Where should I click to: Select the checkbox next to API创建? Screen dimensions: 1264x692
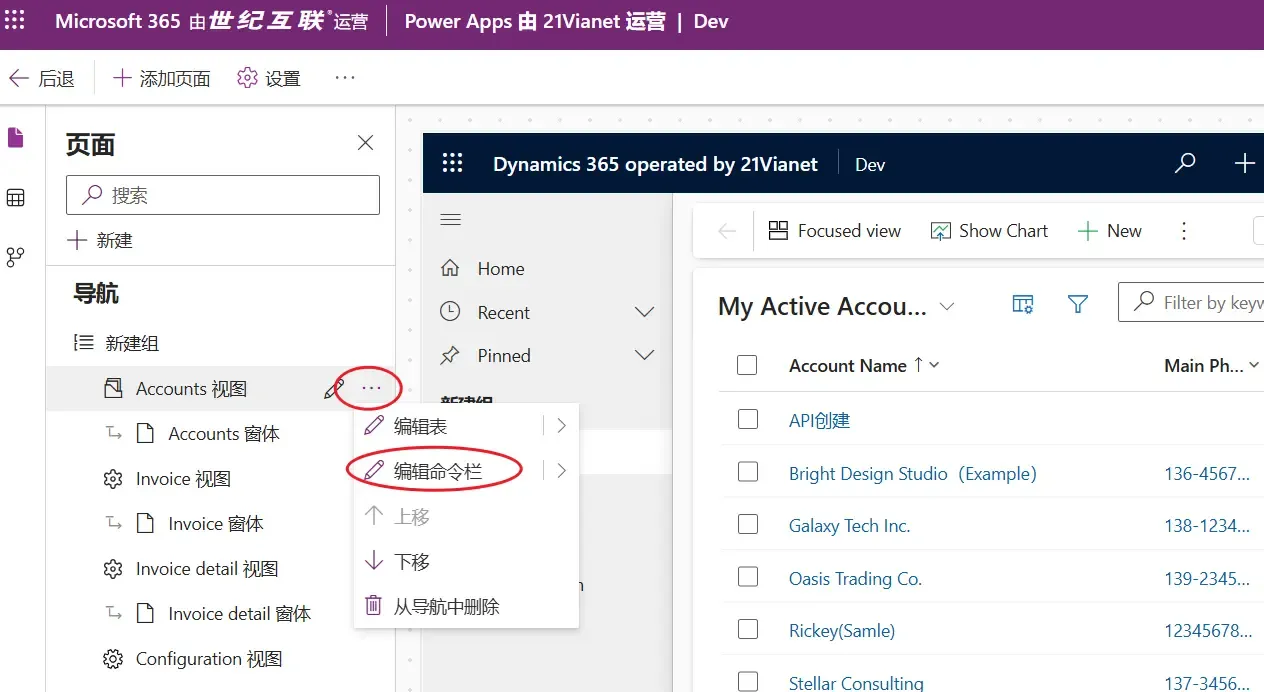point(747,420)
